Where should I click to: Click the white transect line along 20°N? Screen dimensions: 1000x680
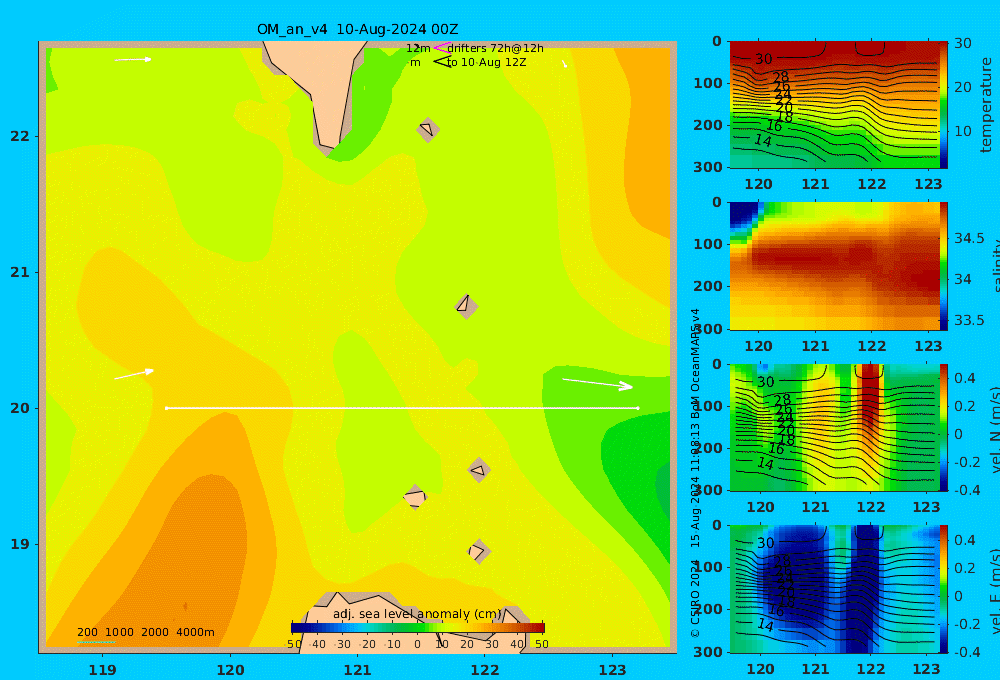pyautogui.click(x=402, y=408)
